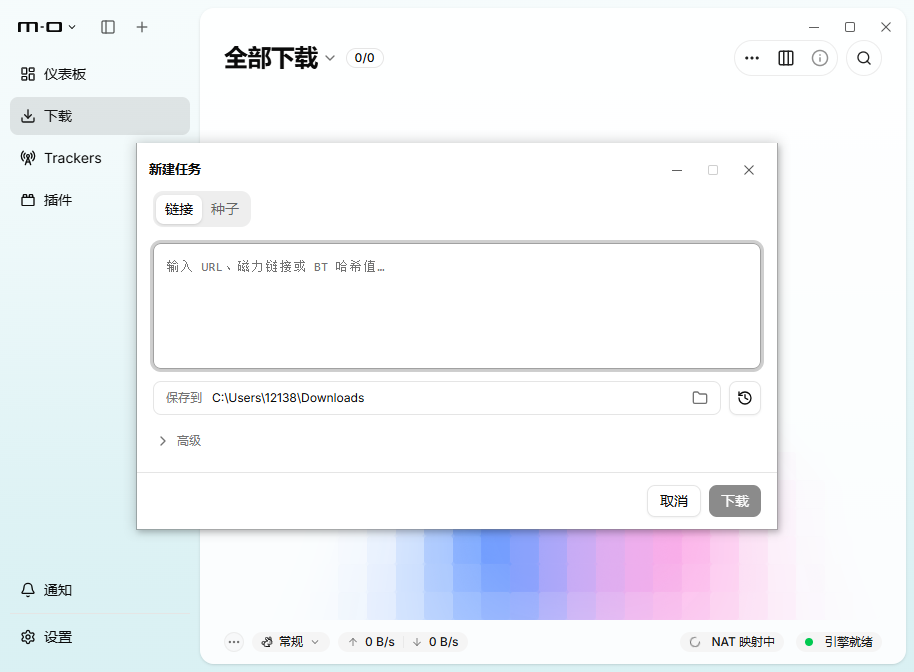Focus the URL / magnet link text area

point(457,306)
